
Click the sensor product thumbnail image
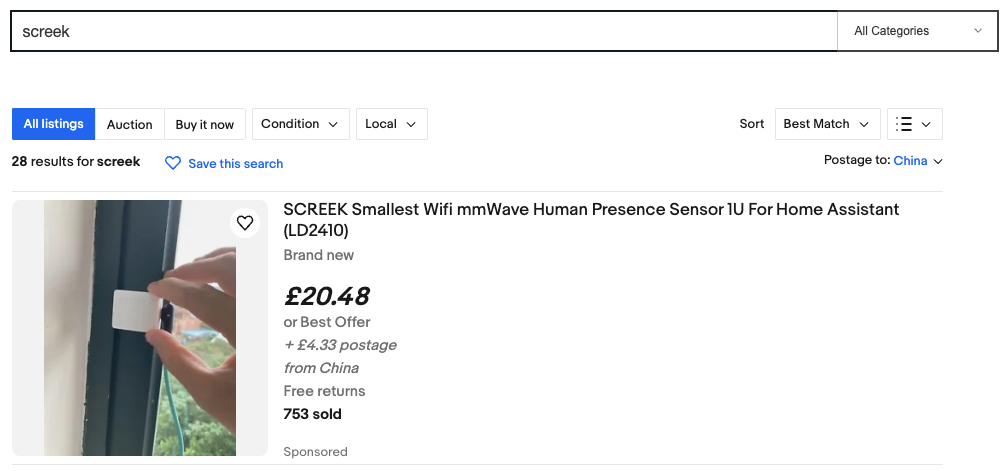click(140, 328)
